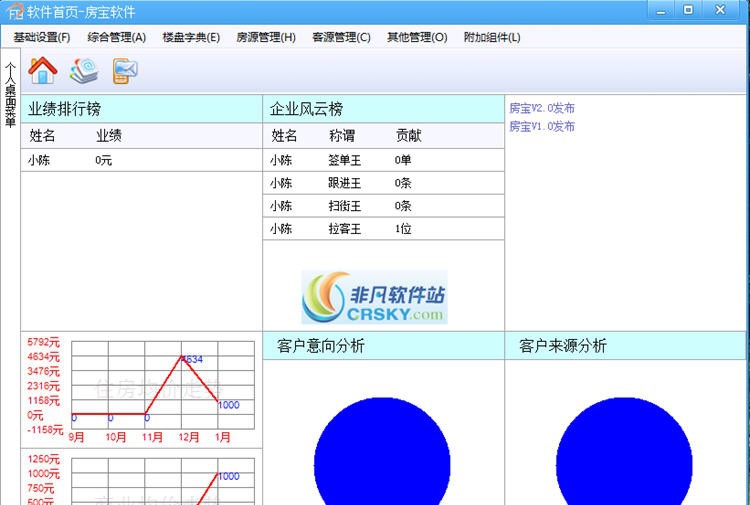Viewport: 750px width, 505px height.
Task: Click the 客户来源分析 header
Action: pos(626,346)
